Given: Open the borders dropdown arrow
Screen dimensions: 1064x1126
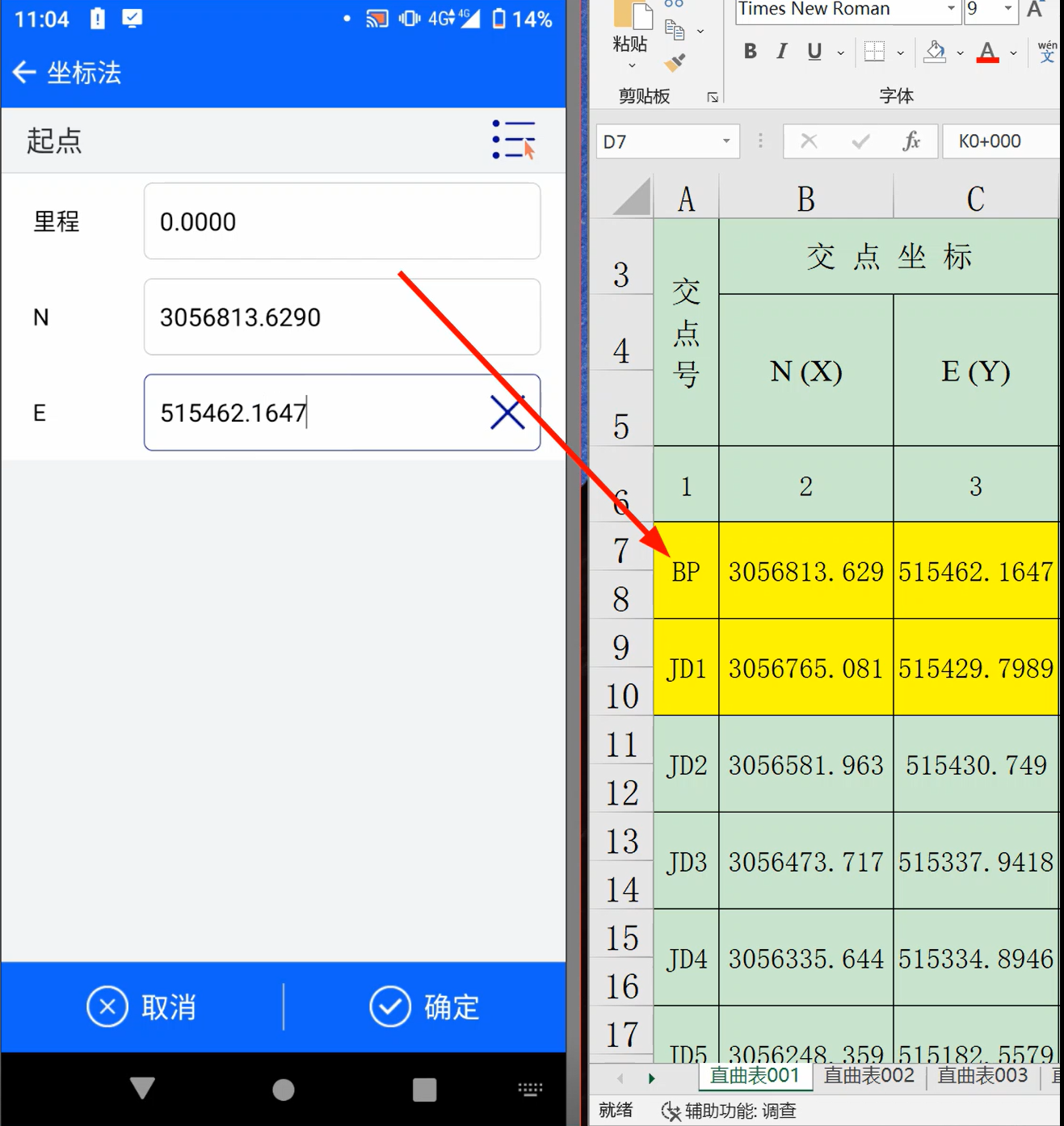Looking at the screenshot, I should [x=900, y=53].
